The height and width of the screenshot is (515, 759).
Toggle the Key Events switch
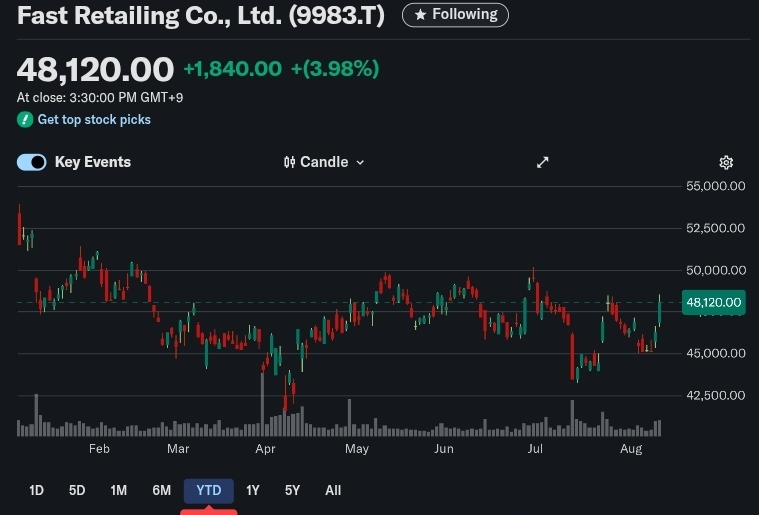click(x=31, y=162)
